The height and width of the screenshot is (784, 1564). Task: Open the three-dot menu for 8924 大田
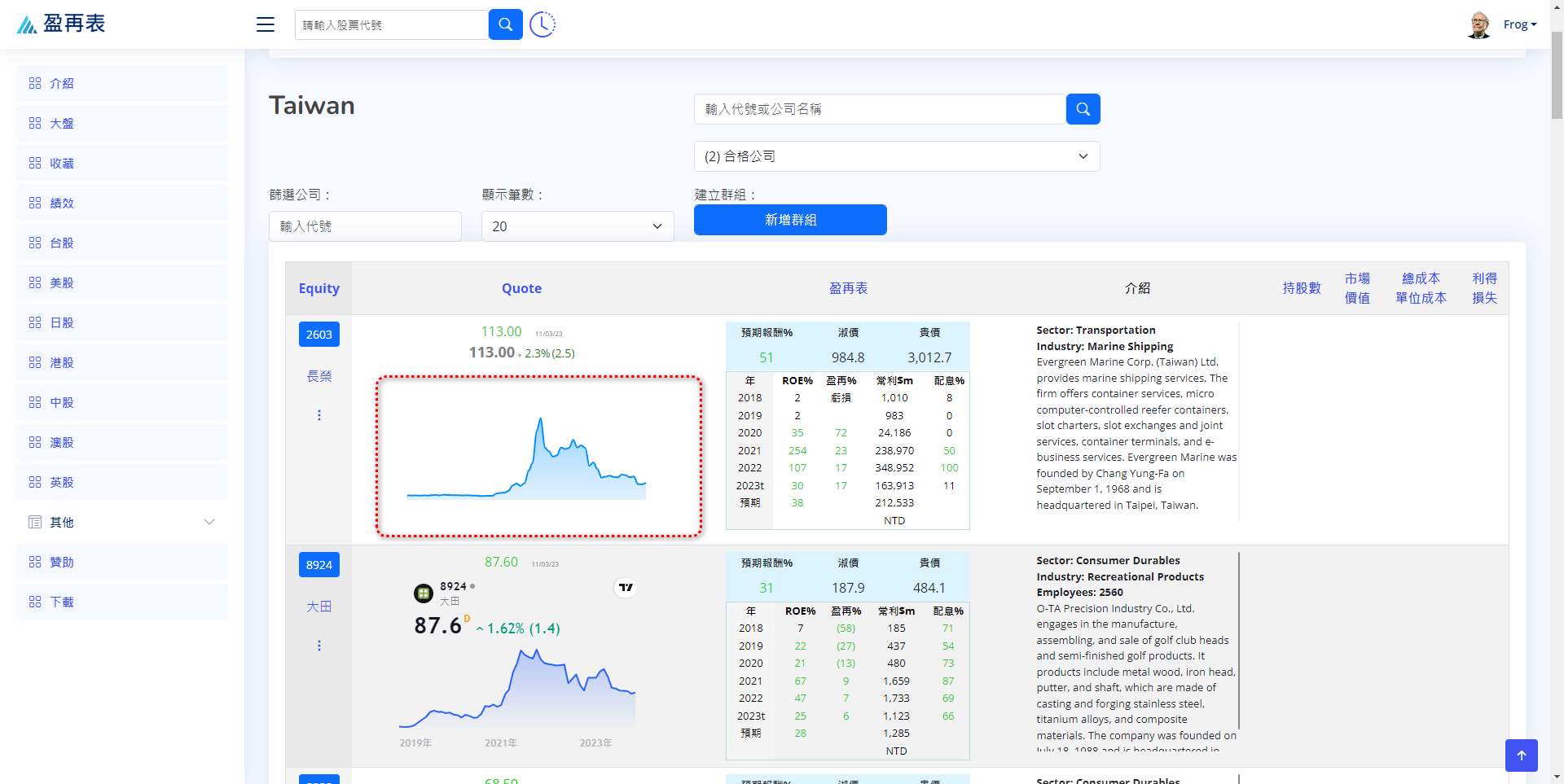coord(319,646)
